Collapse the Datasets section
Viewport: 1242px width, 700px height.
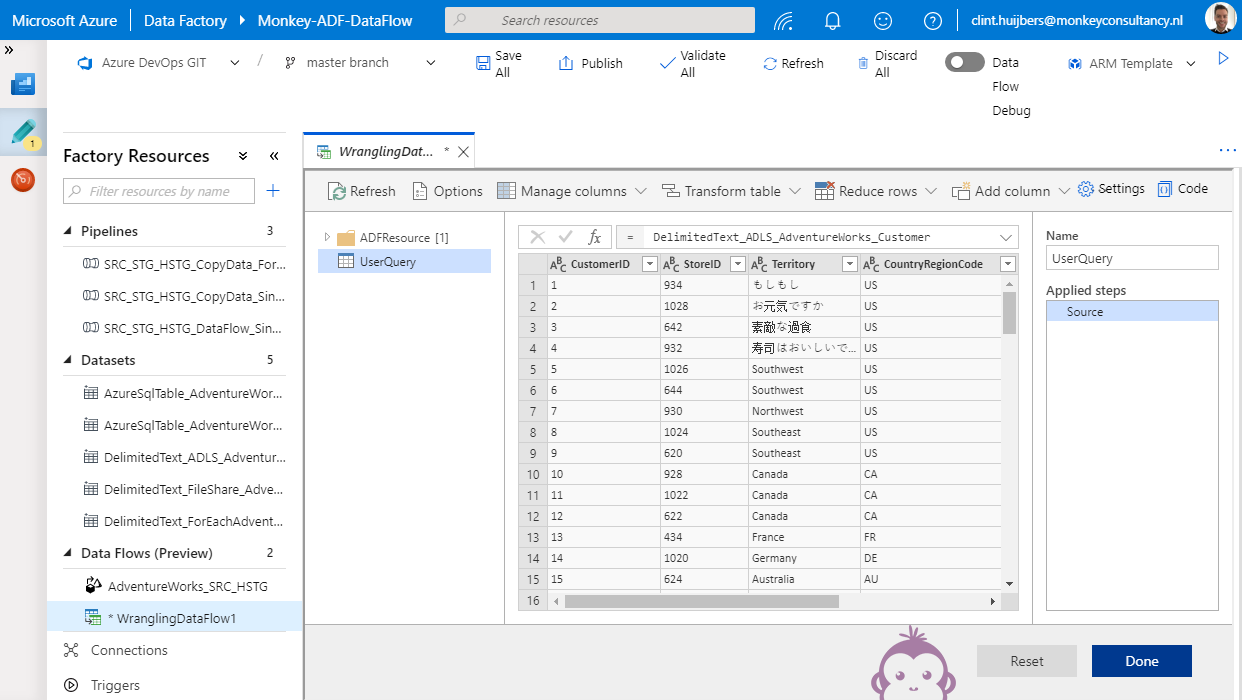68,360
